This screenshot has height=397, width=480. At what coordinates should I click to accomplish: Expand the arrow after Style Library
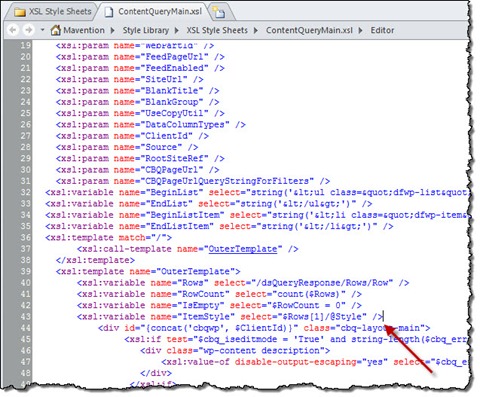coord(177,30)
